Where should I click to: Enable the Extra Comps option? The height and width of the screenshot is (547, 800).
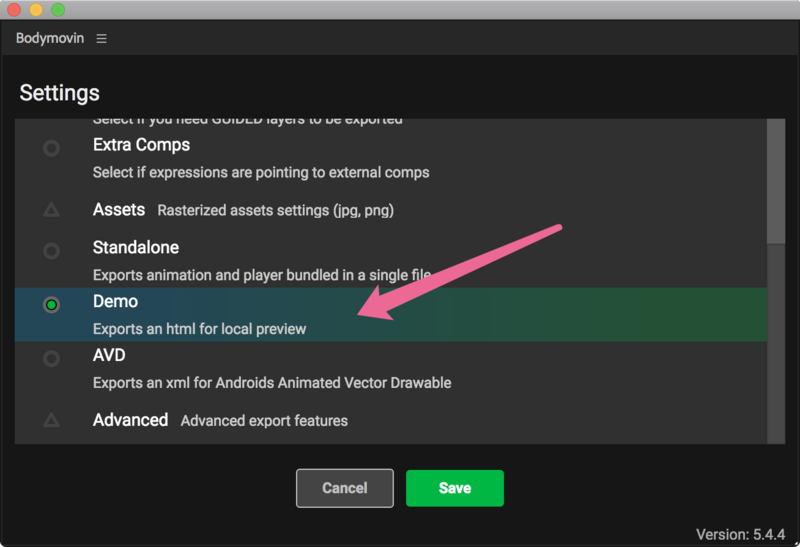click(51, 148)
